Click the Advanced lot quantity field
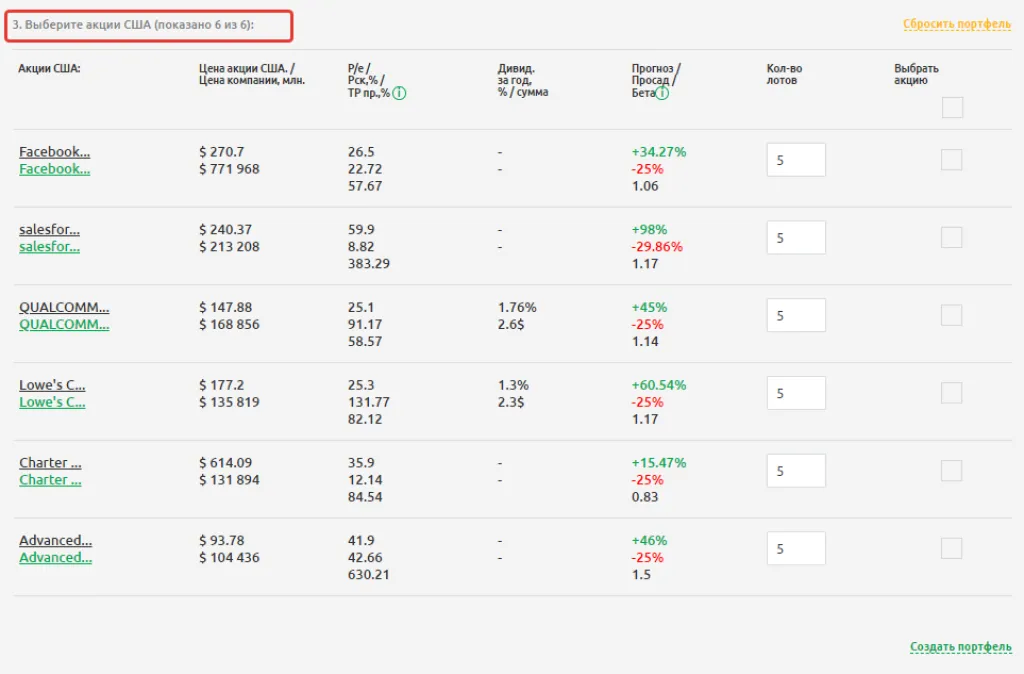The height and width of the screenshot is (674, 1024). pyautogui.click(x=796, y=548)
